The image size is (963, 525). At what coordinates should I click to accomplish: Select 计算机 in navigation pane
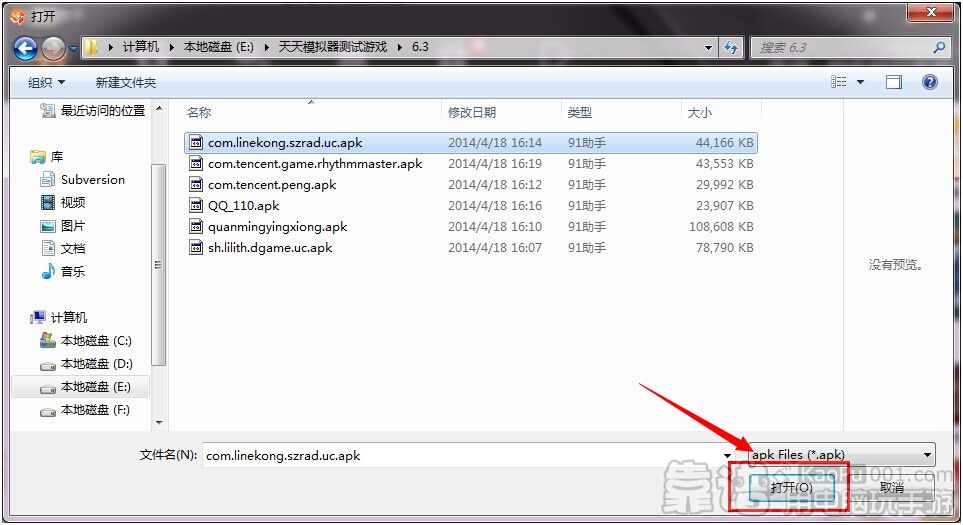59,317
